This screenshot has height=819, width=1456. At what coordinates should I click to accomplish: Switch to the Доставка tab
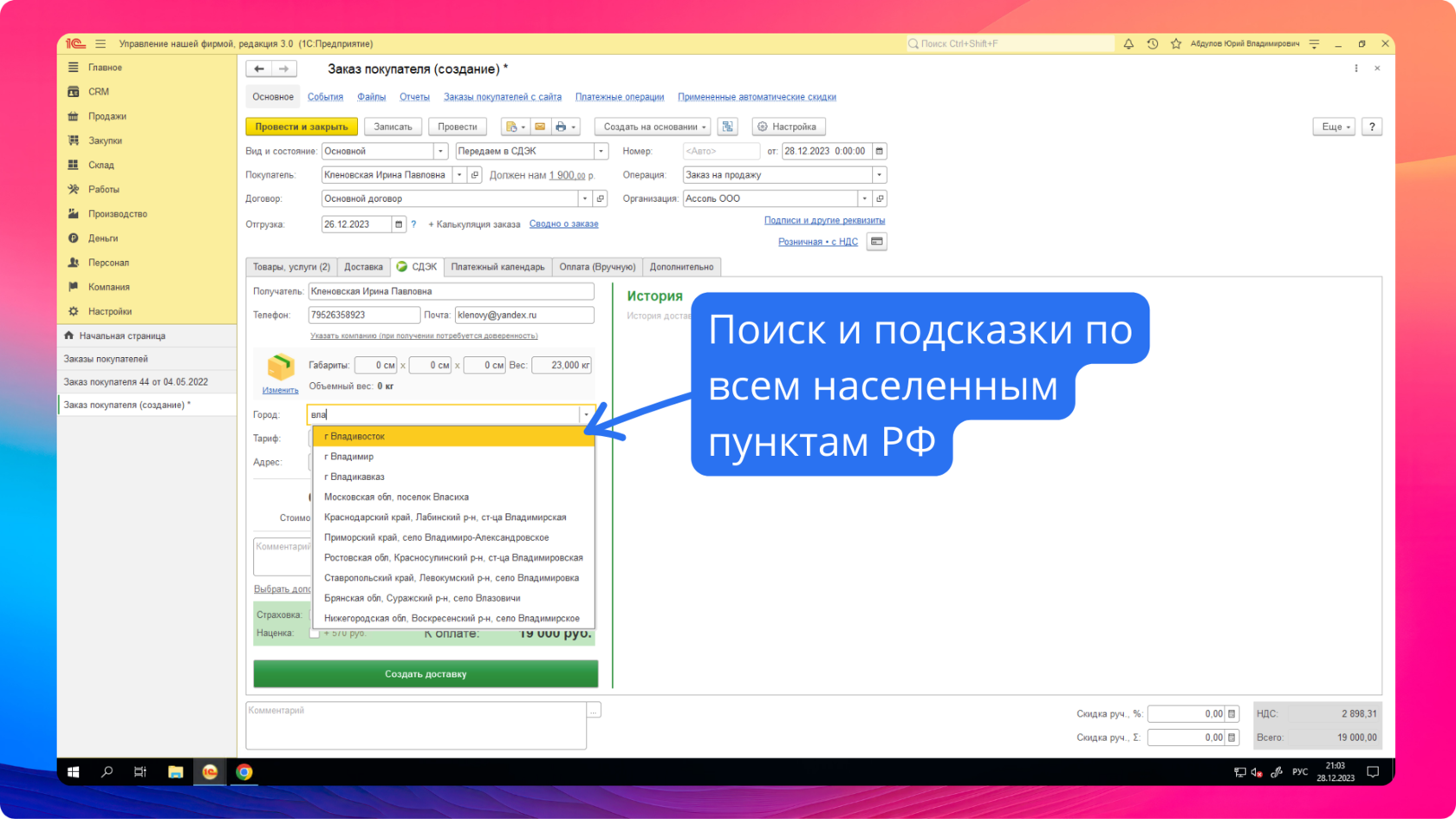click(363, 267)
